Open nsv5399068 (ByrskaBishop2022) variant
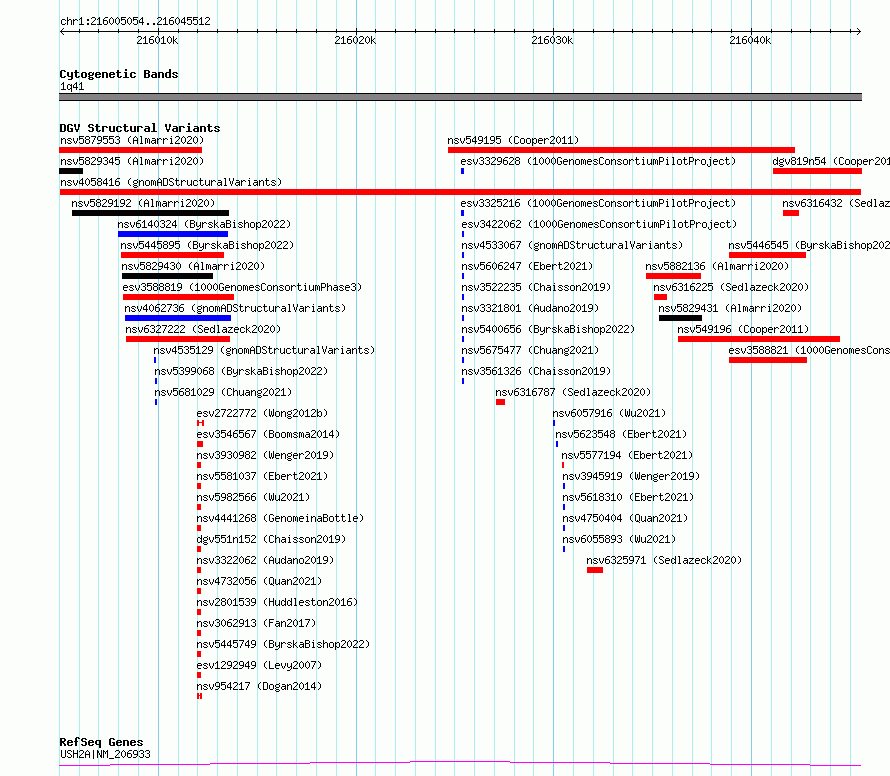This screenshot has width=890, height=776. (241, 371)
